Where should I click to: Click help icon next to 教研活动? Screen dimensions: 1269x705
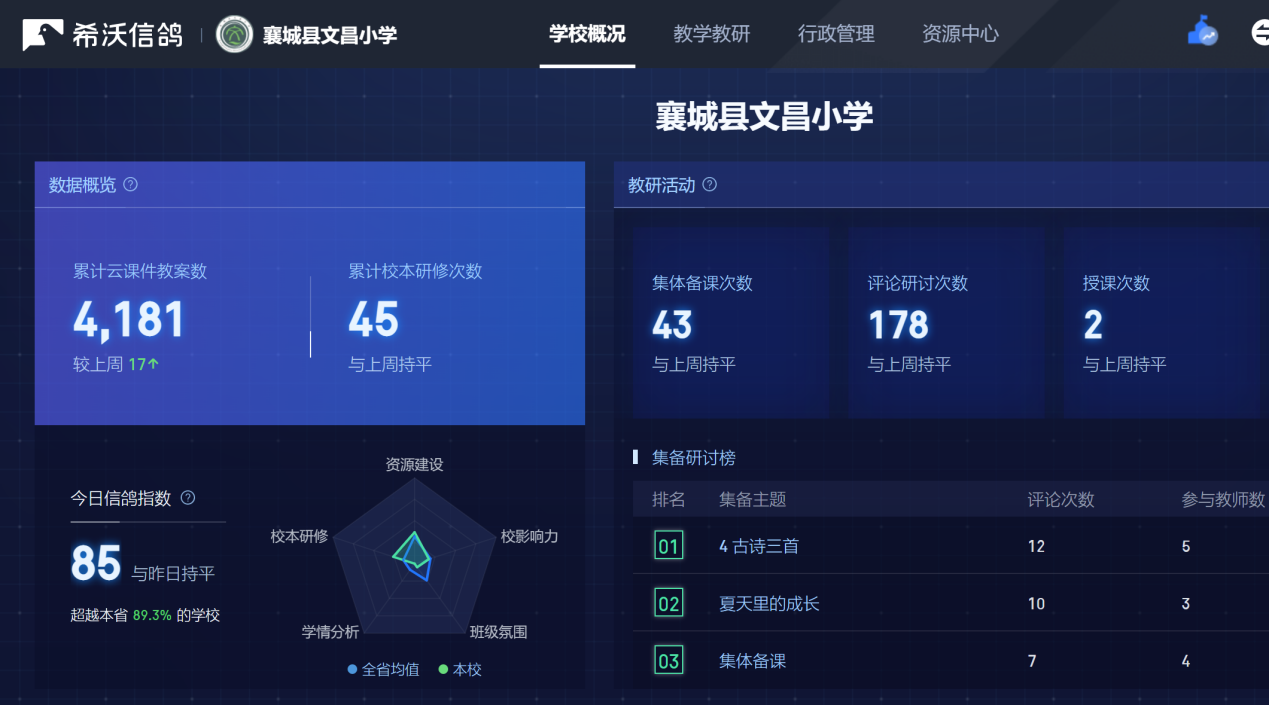click(710, 185)
